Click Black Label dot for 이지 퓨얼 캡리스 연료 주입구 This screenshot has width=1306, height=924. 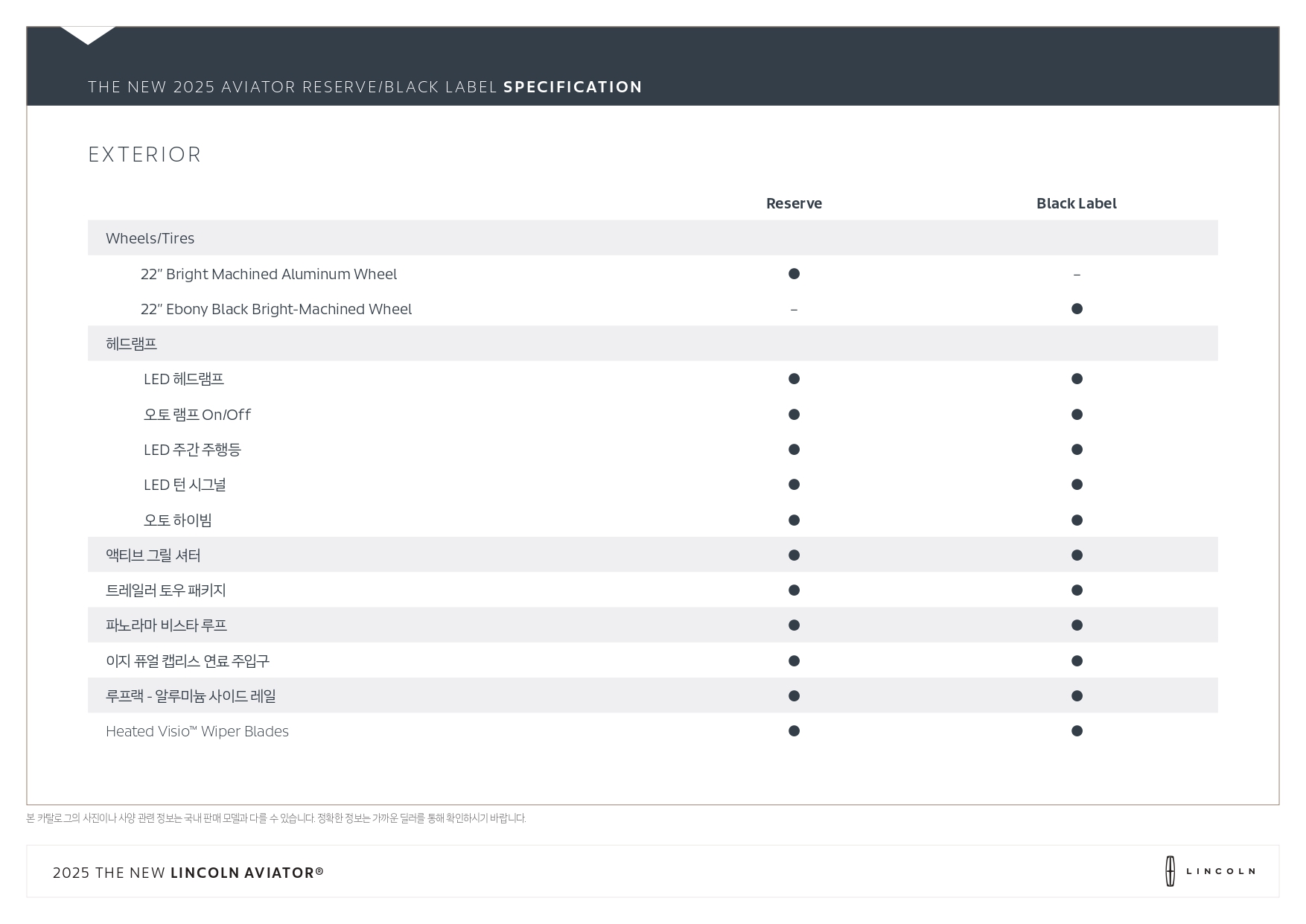pos(1077,661)
